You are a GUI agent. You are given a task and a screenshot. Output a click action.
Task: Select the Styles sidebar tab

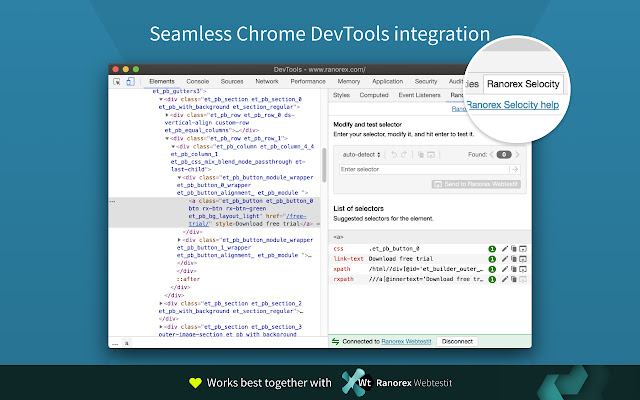tap(341, 95)
